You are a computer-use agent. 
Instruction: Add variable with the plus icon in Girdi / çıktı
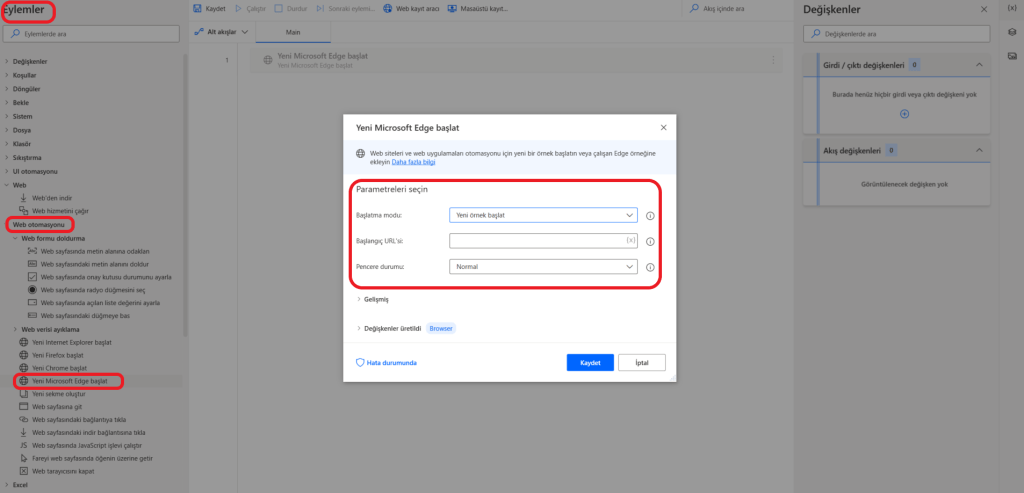905,114
